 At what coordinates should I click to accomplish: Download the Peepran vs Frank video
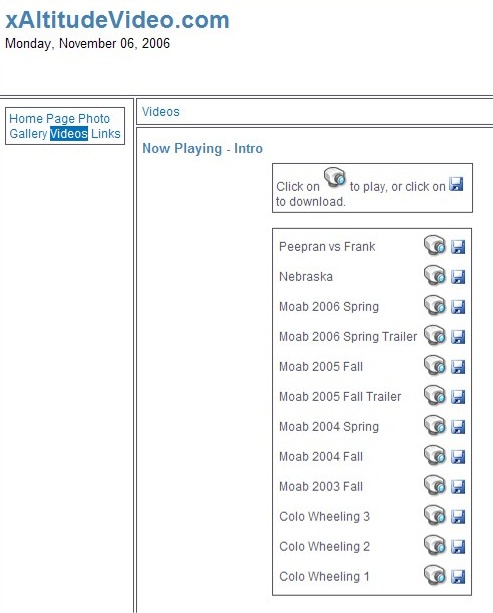458,247
